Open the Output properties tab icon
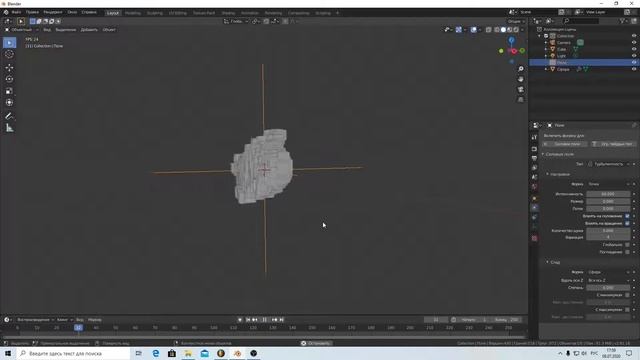 pos(534,158)
